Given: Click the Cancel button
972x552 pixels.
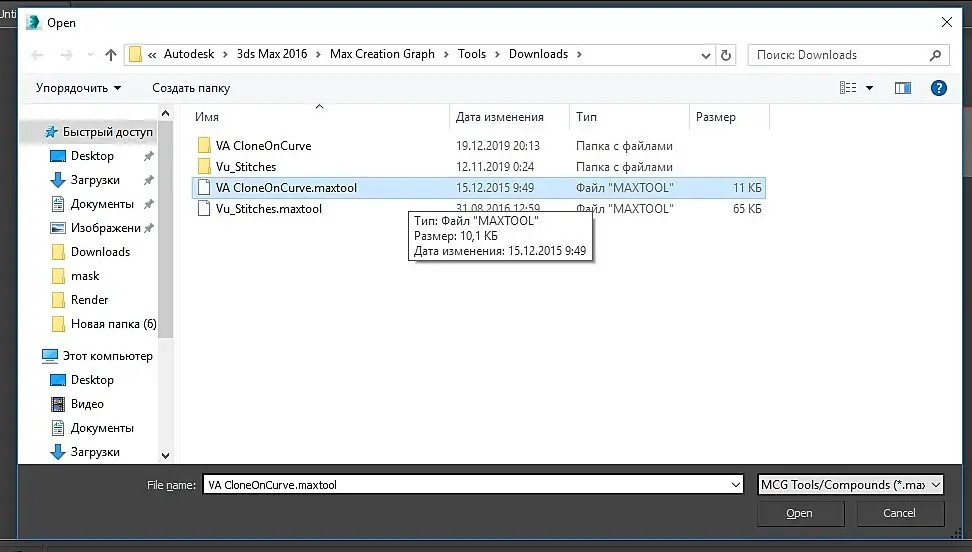Looking at the screenshot, I should tap(900, 514).
